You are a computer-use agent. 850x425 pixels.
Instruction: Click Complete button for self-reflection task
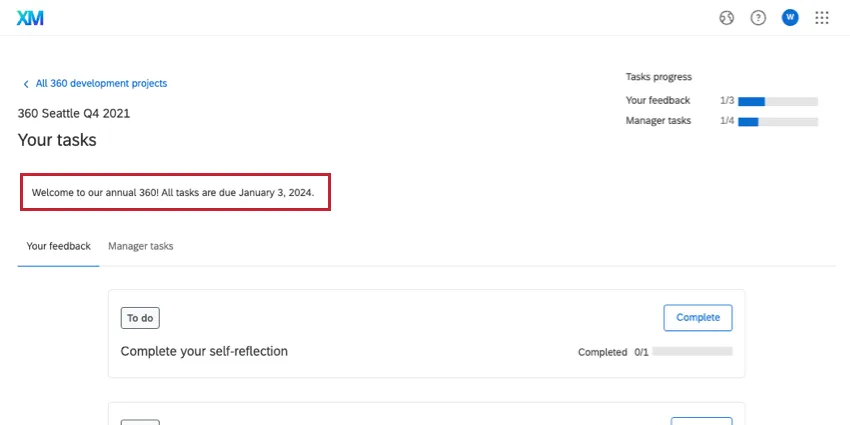[698, 318]
